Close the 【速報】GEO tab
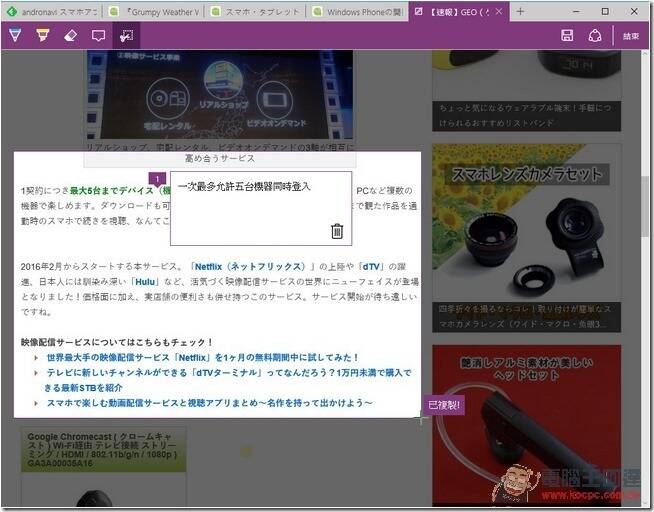The image size is (654, 512). tap(499, 12)
